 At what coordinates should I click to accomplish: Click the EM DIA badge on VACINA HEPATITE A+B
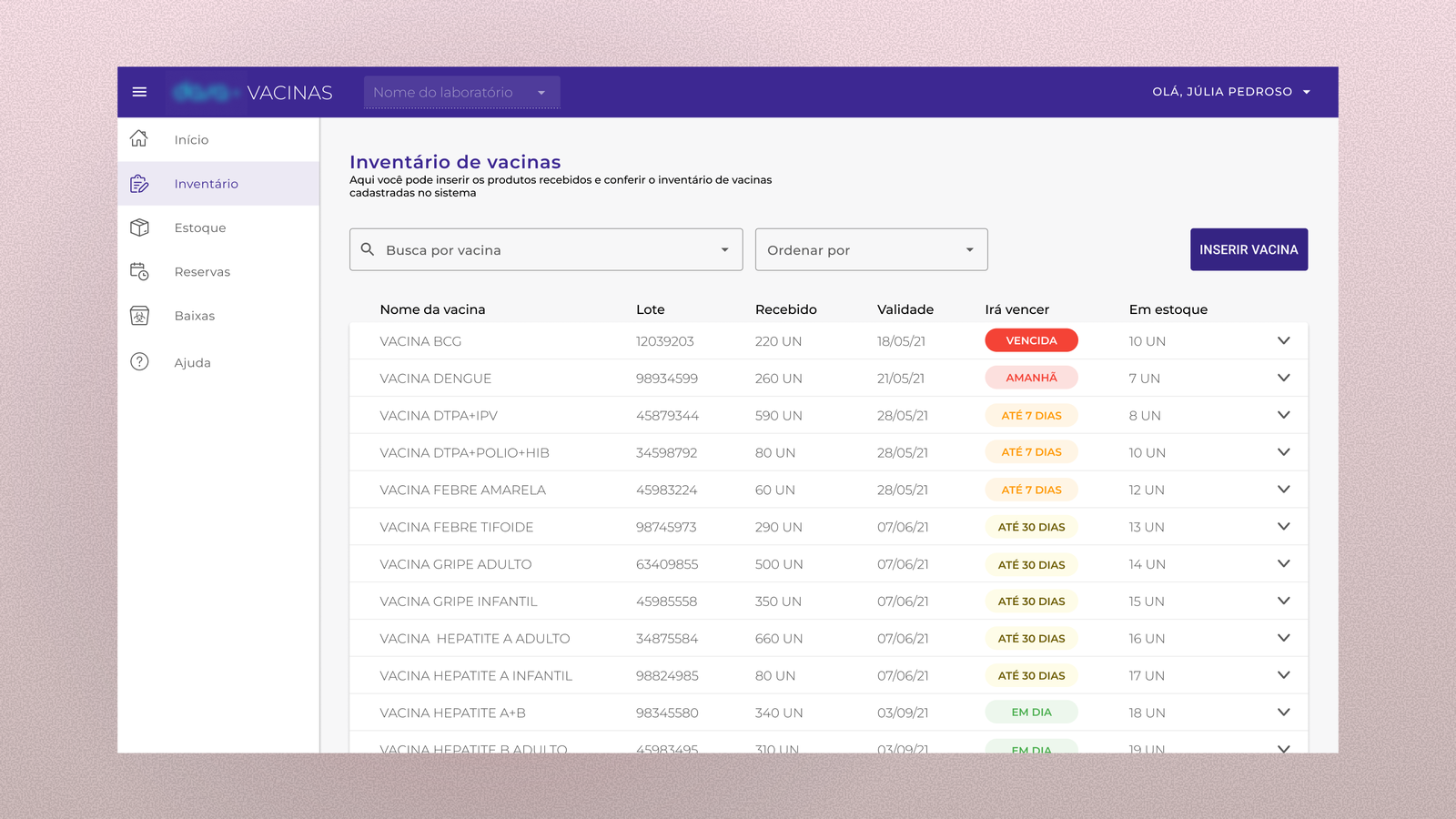1031,712
